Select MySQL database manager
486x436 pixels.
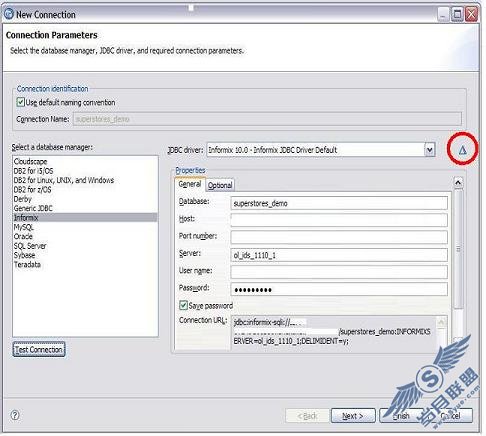(85, 227)
